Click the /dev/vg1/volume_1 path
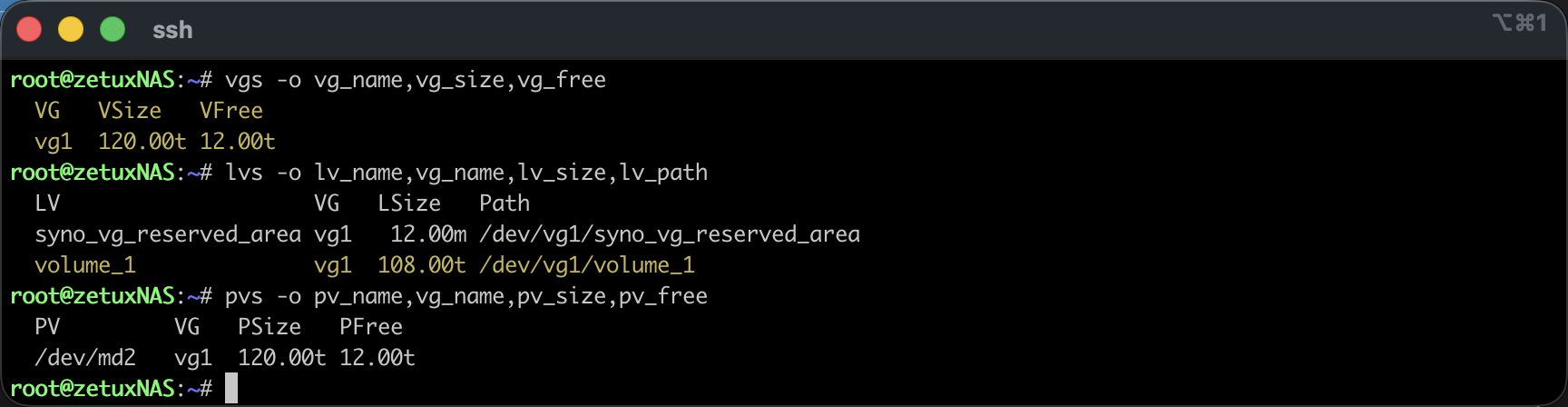The width and height of the screenshot is (1568, 407). tap(587, 265)
